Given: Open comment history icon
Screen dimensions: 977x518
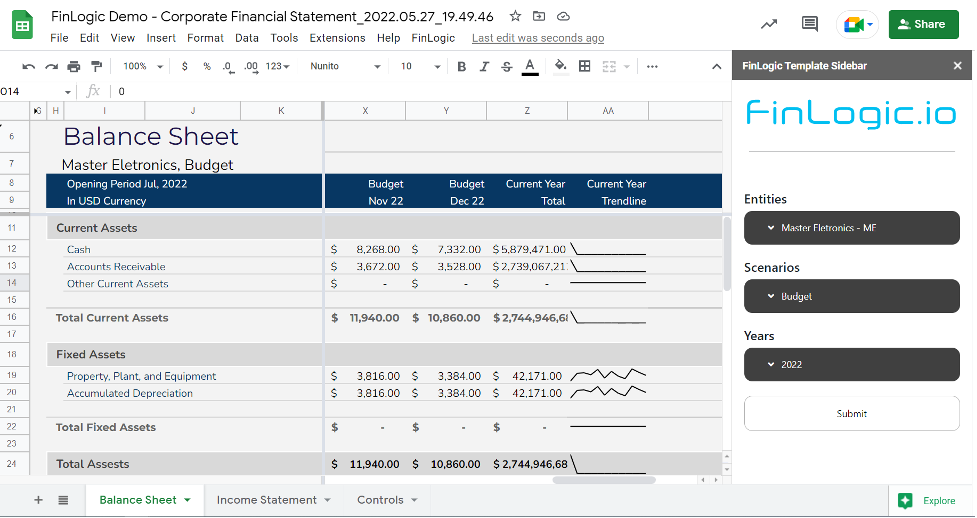Looking at the screenshot, I should pyautogui.click(x=809, y=24).
